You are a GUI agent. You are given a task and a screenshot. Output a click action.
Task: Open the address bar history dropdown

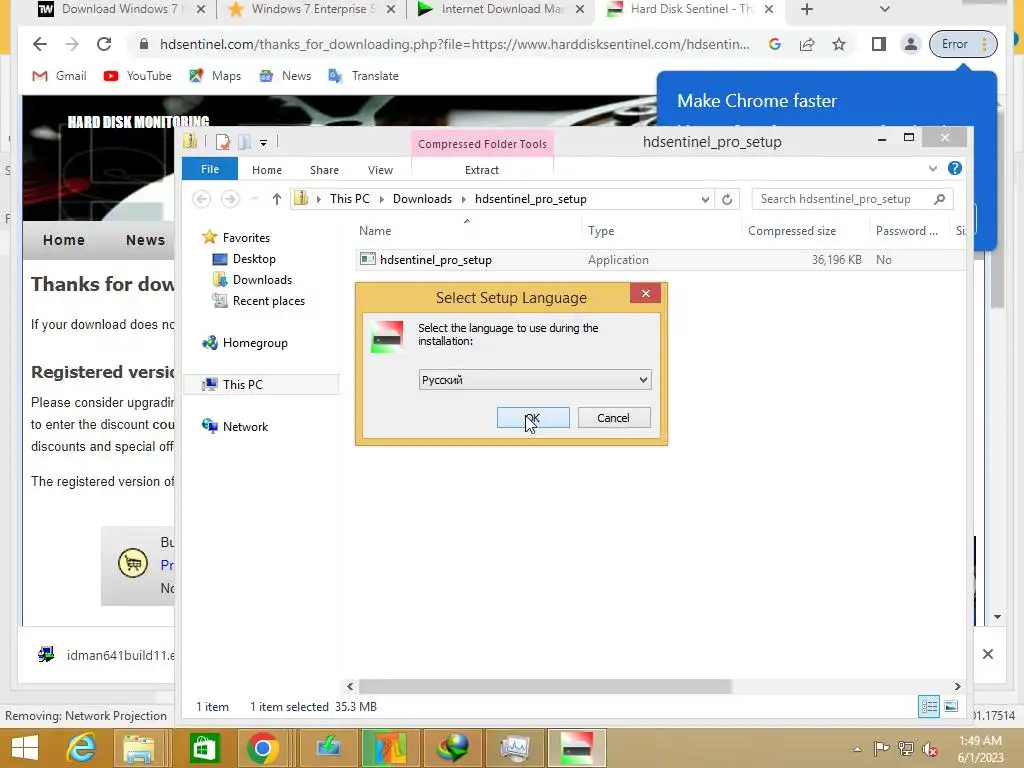(705, 199)
